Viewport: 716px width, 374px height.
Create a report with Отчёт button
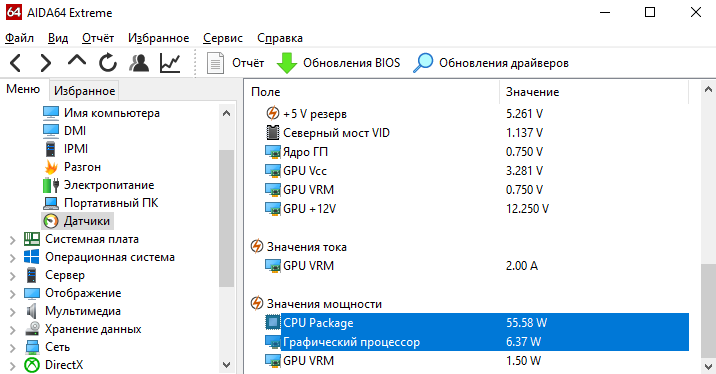click(235, 63)
